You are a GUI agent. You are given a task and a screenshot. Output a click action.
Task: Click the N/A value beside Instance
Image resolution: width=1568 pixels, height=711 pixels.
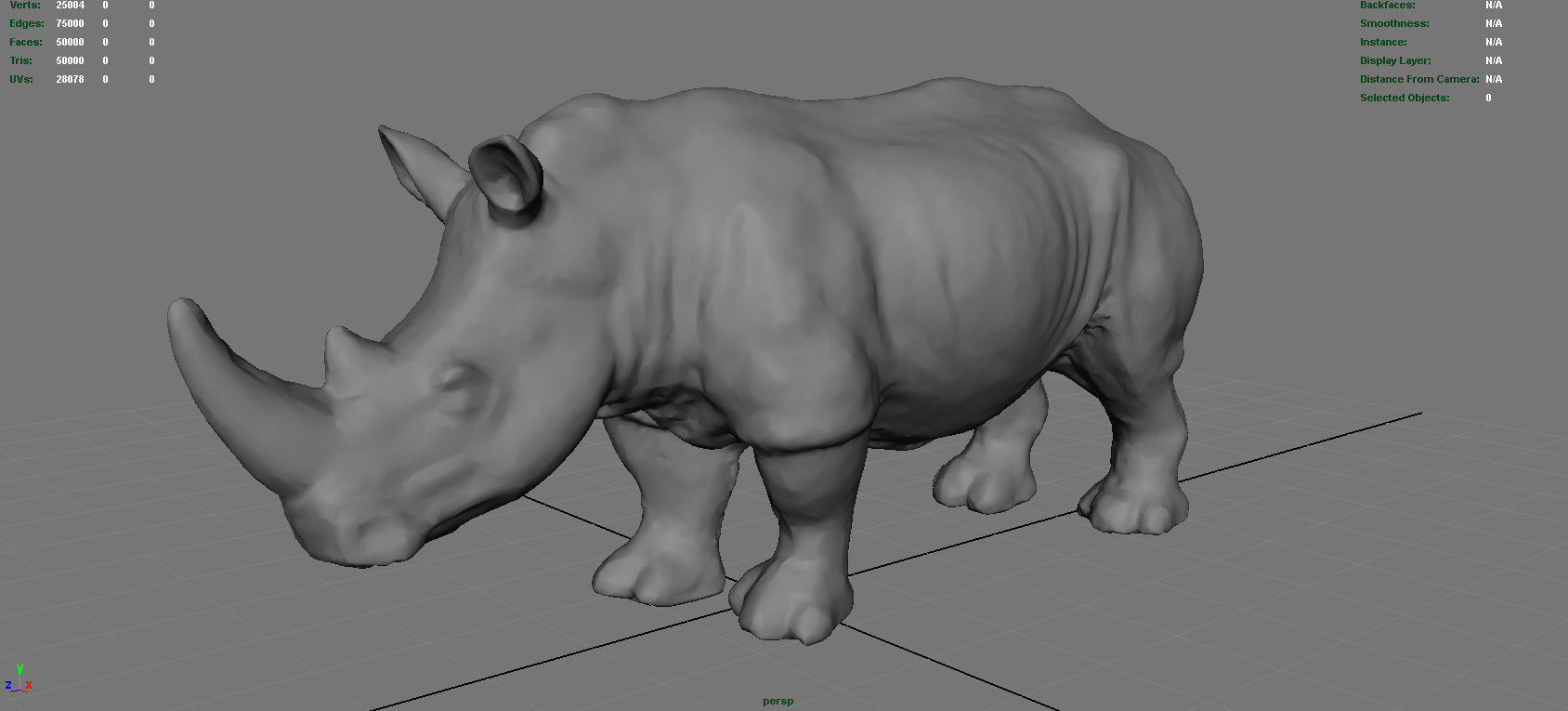click(x=1494, y=42)
